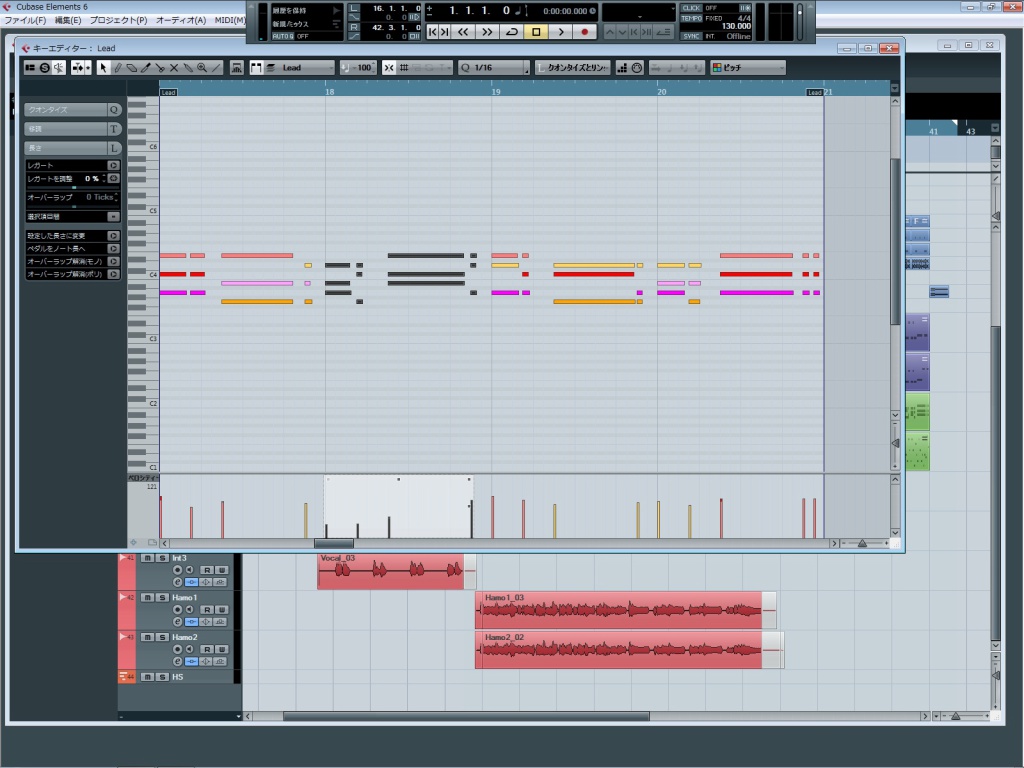Click the Stop button on the transport
The image size is (1024, 768).
[536, 32]
